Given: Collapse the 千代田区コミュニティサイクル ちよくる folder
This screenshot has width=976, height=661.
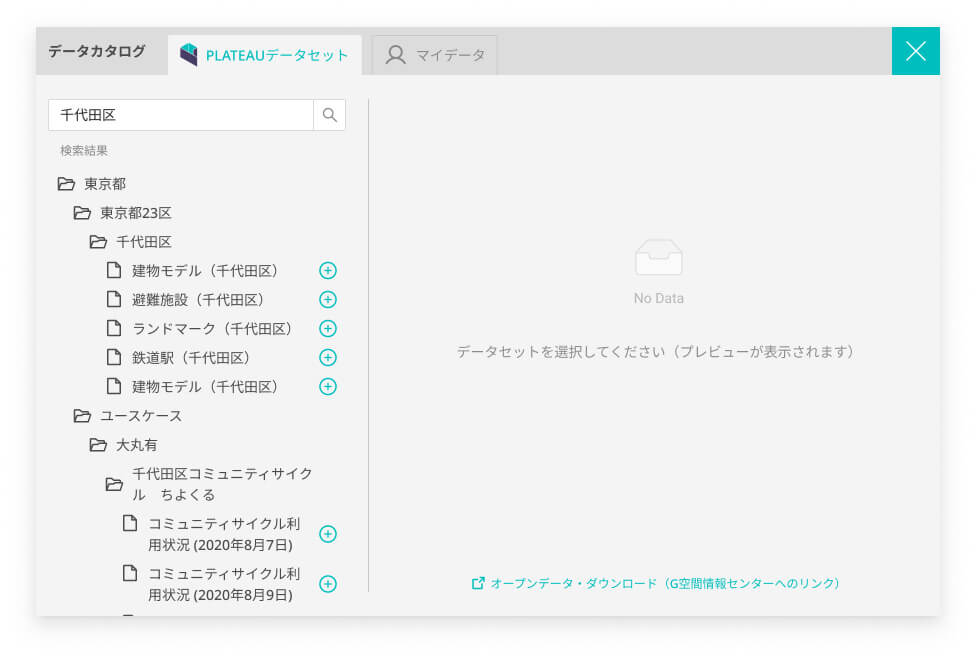Looking at the screenshot, I should tap(209, 484).
